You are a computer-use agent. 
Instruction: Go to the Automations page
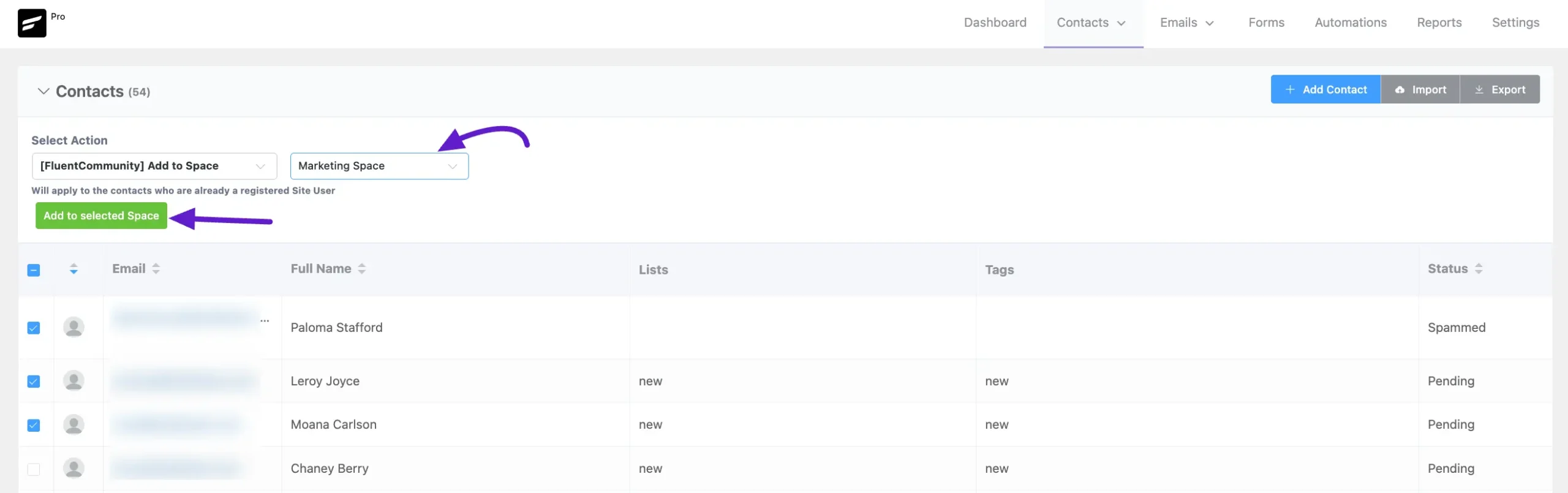(x=1350, y=23)
